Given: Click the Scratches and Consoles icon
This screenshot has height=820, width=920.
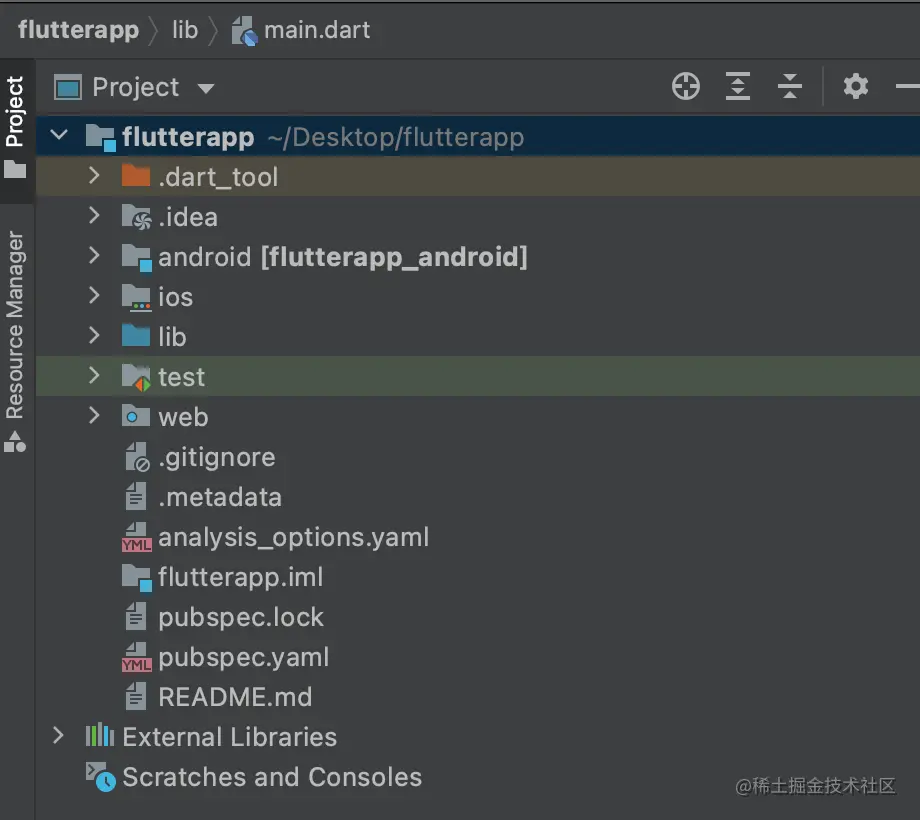Looking at the screenshot, I should (x=100, y=777).
